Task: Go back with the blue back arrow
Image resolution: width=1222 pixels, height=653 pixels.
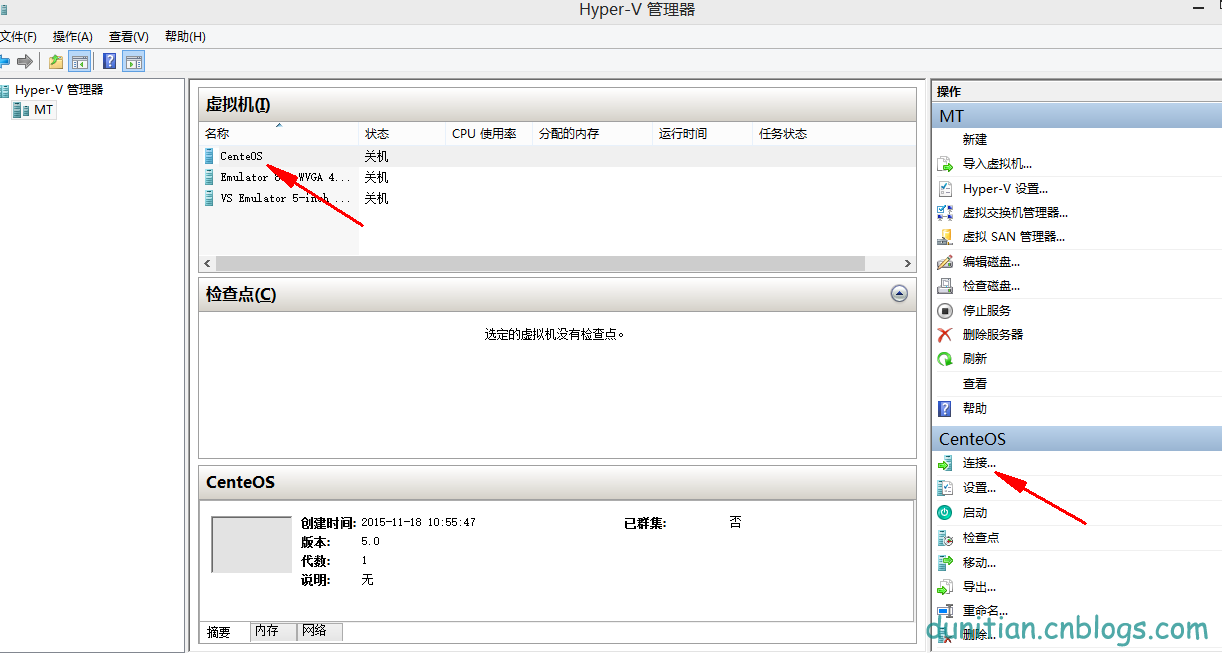Action: coord(4,61)
